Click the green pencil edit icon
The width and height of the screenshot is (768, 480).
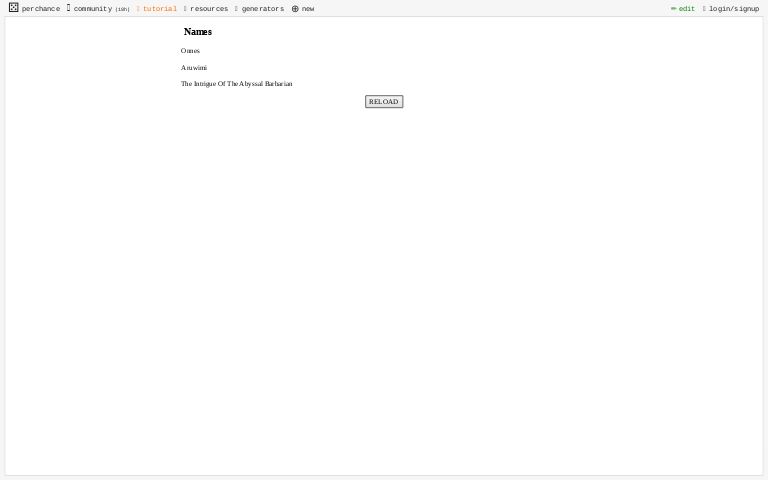[673, 9]
